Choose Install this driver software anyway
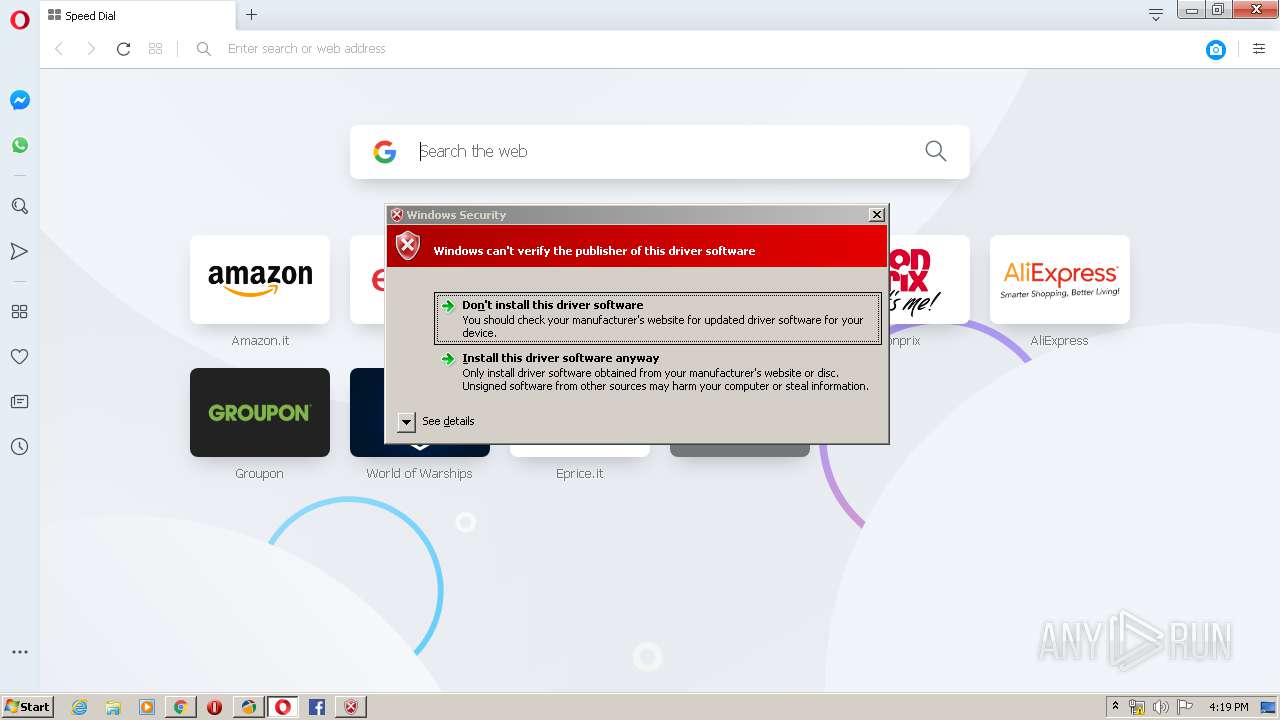Viewport: 1280px width, 720px height. (x=658, y=371)
